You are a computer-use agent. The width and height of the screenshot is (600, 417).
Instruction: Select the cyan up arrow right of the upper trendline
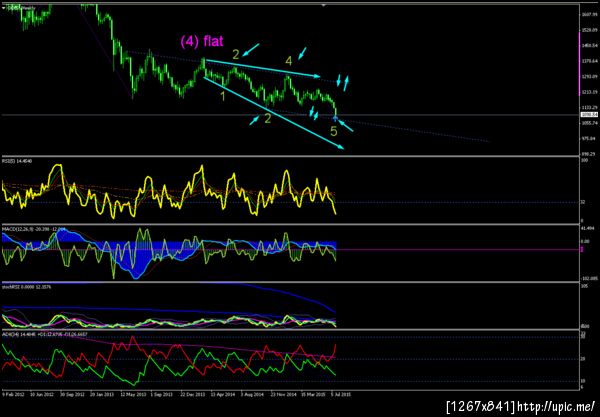[346, 83]
